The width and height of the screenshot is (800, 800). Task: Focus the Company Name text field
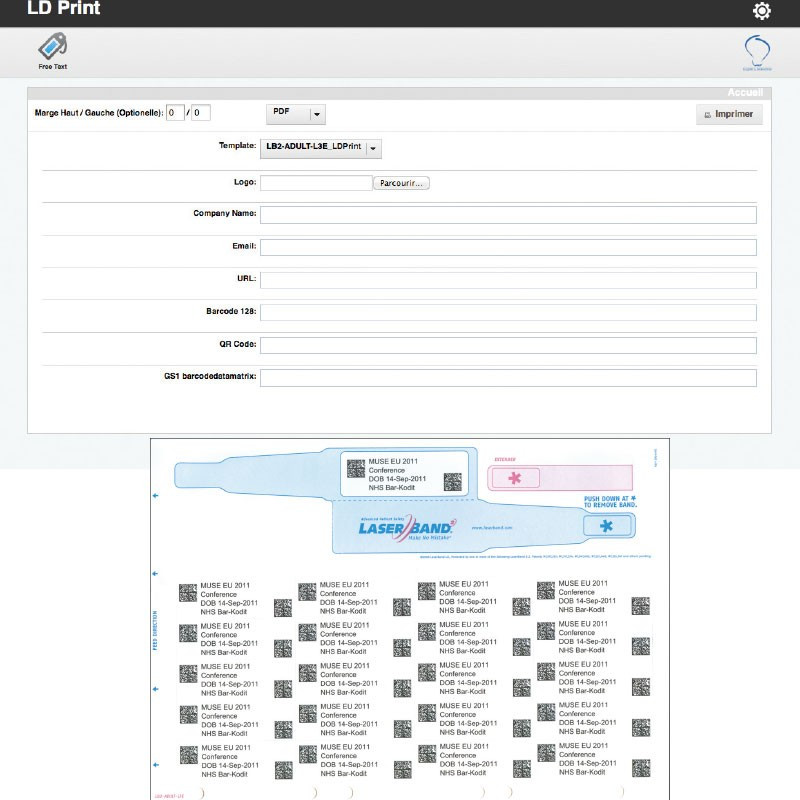click(508, 214)
